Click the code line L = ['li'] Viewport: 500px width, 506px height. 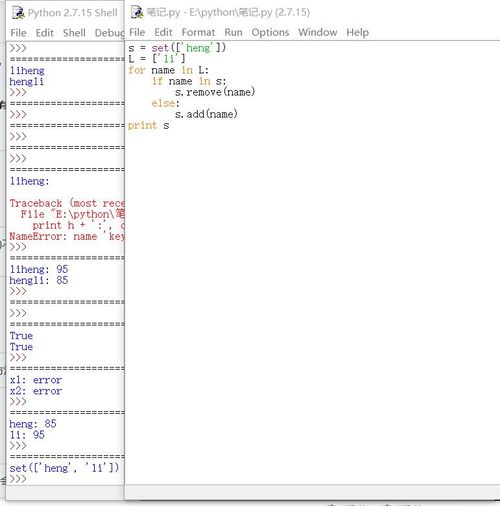point(157,59)
